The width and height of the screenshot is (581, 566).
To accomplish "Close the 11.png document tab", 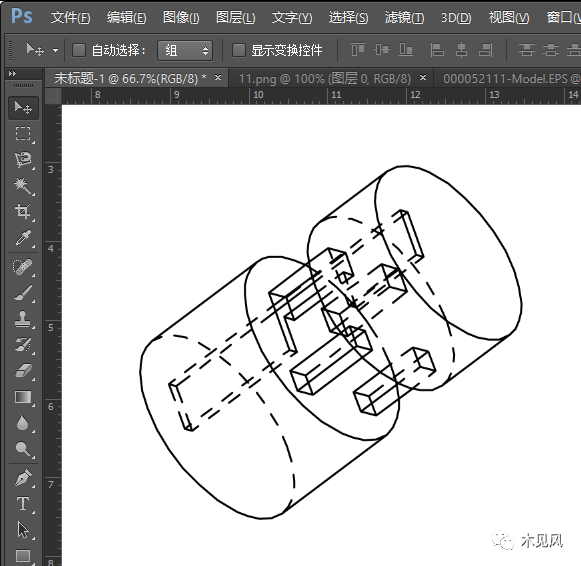I will tap(423, 77).
